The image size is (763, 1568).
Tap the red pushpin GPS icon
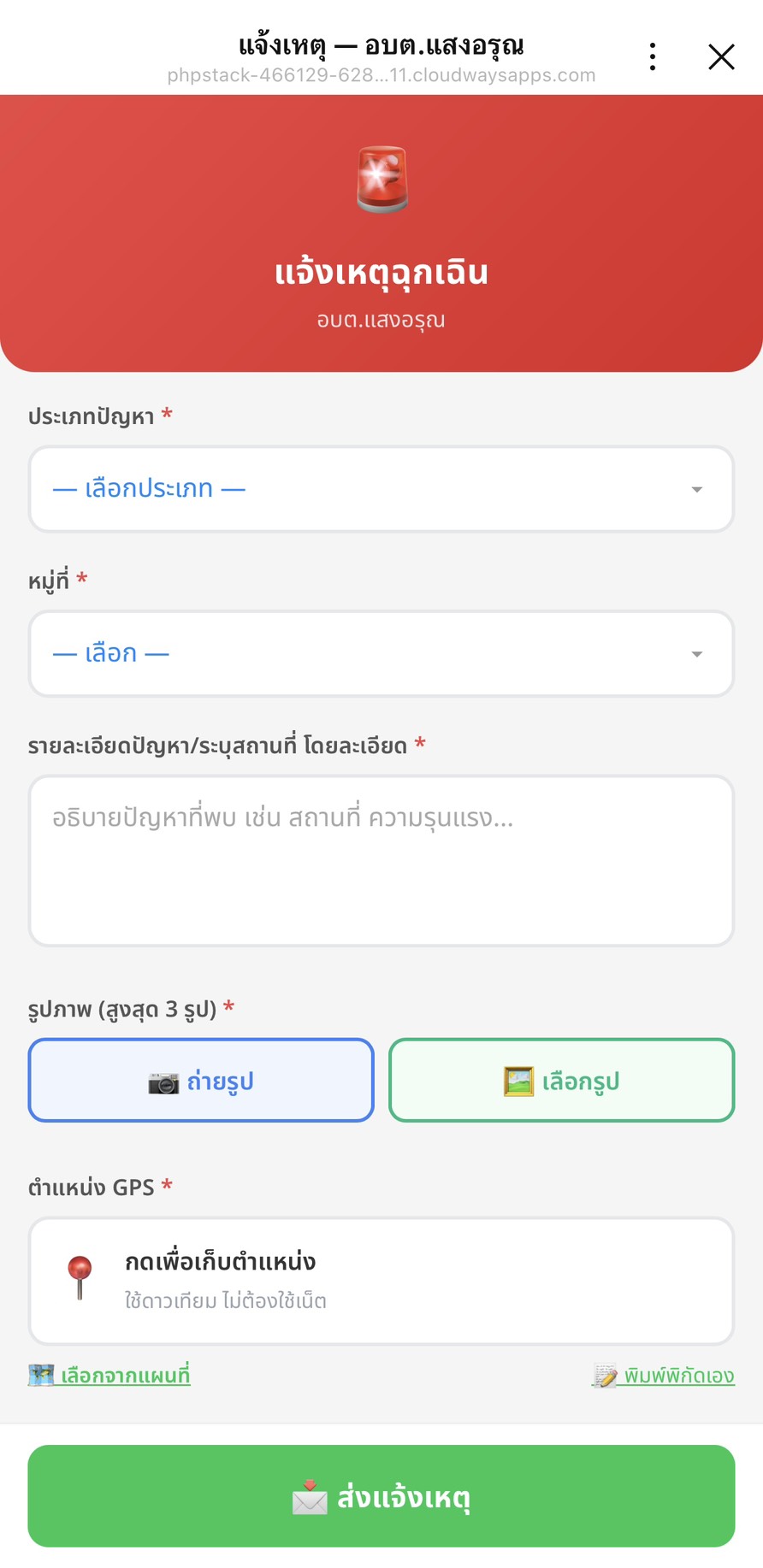(x=80, y=1277)
